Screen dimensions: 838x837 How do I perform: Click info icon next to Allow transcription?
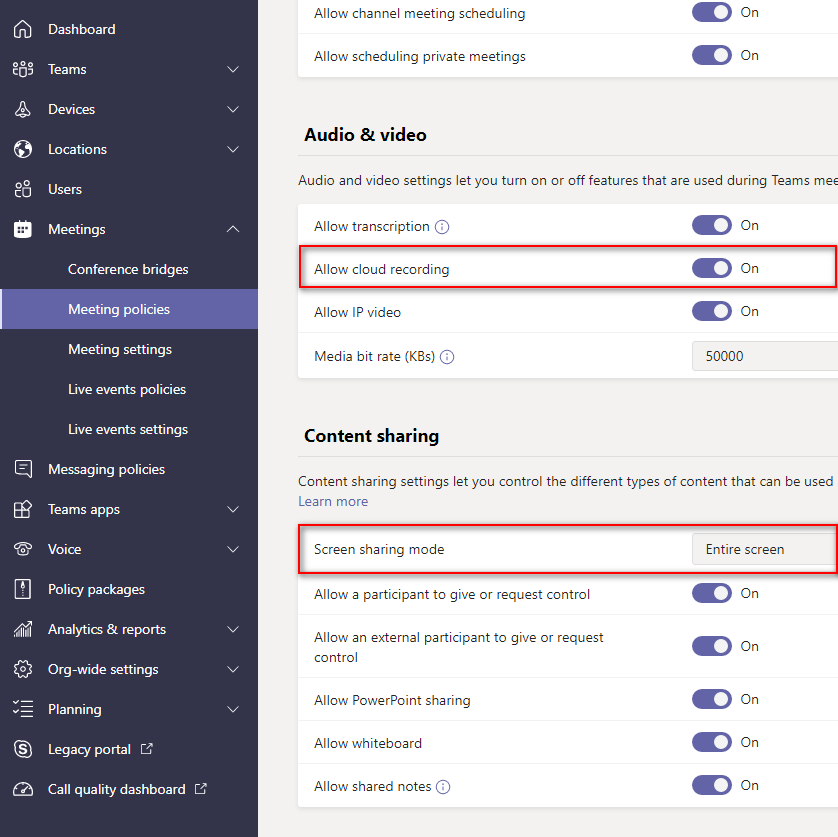[x=442, y=227]
